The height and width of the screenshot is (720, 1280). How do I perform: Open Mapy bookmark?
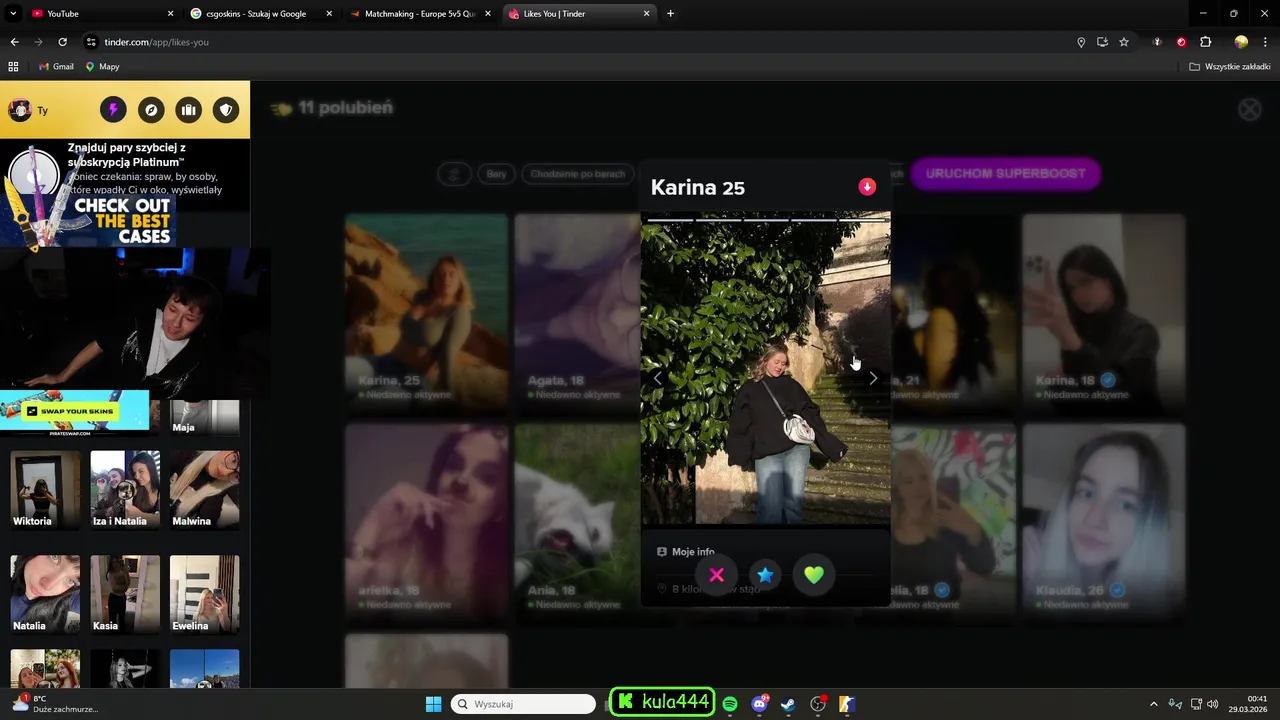[x=102, y=66]
